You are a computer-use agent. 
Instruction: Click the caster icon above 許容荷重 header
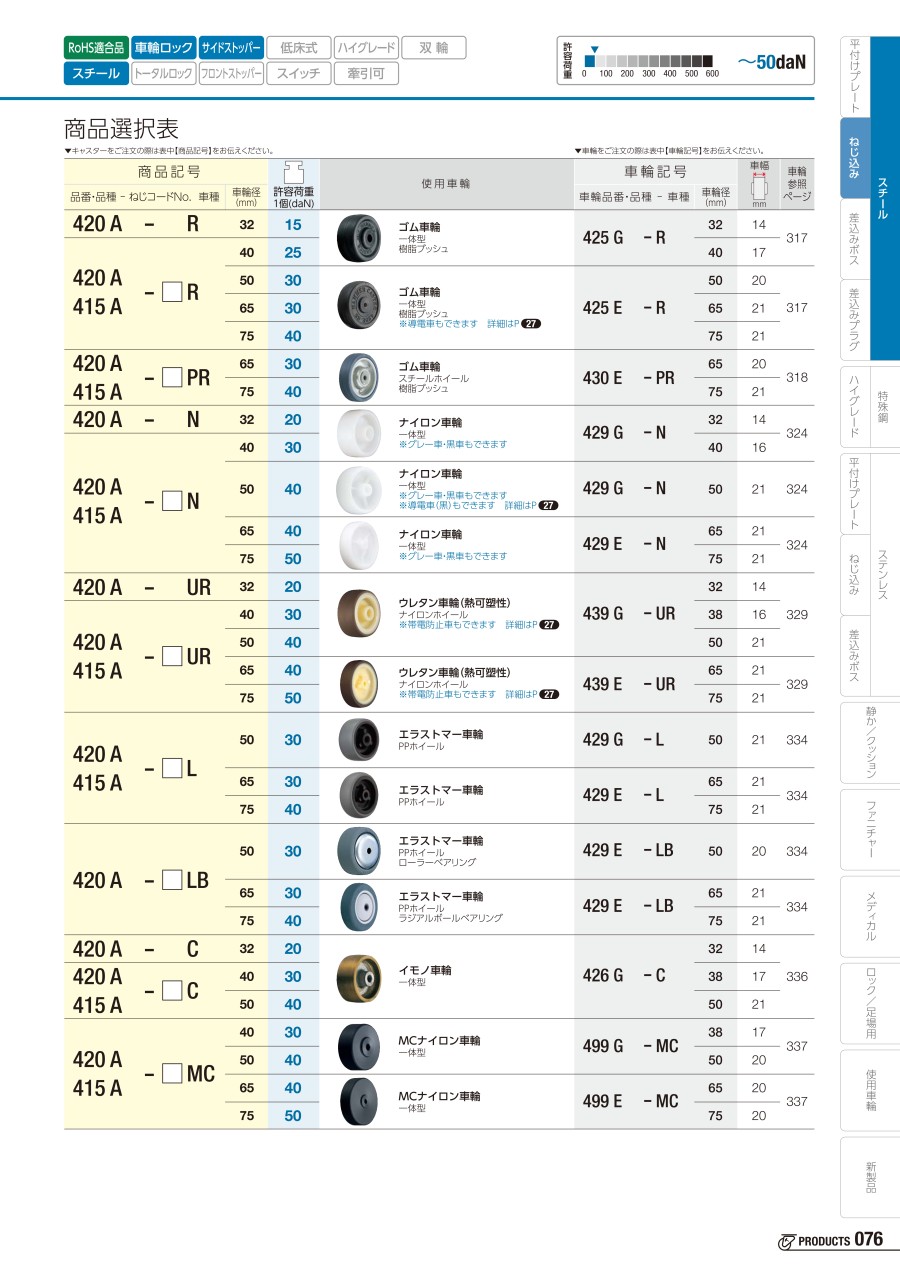point(294,170)
